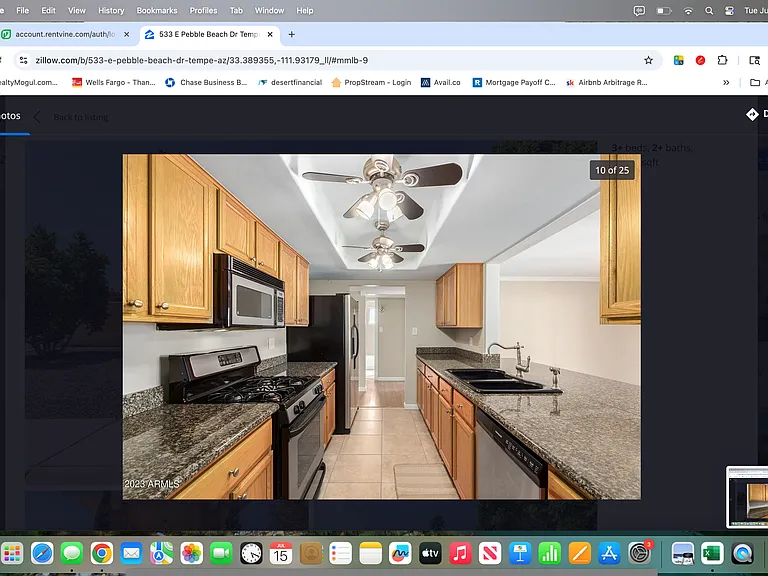
Task: Open Clock from the Dock
Action: 251,553
